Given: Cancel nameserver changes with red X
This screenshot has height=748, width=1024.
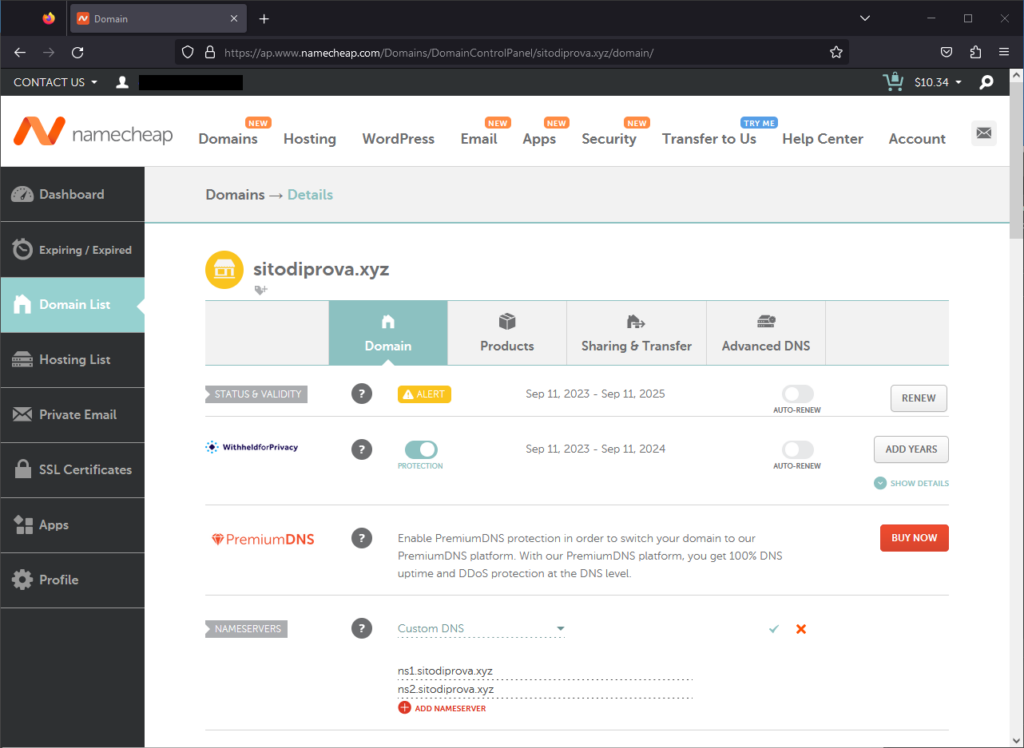Looking at the screenshot, I should (801, 629).
